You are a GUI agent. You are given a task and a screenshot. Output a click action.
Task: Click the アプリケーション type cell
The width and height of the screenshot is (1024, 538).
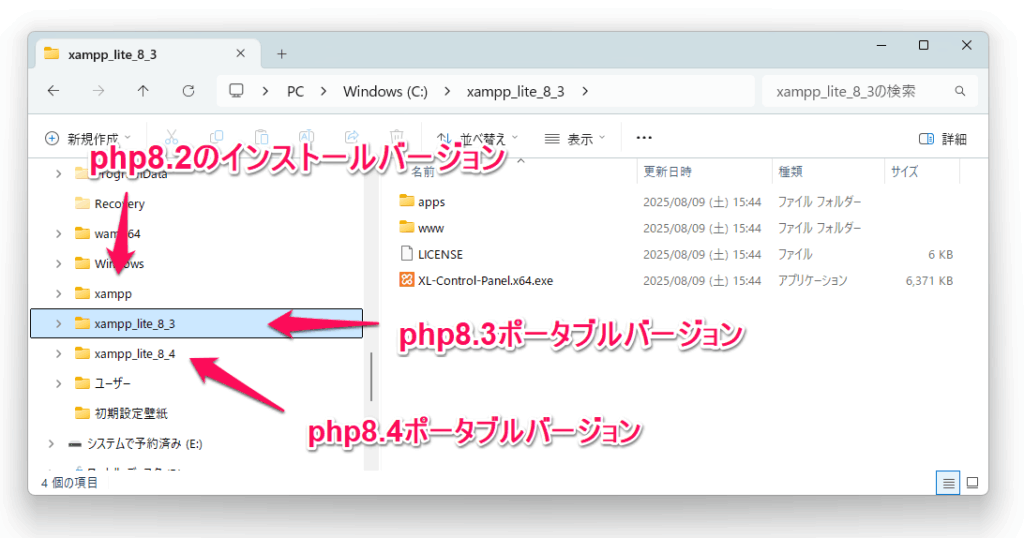pos(812,281)
